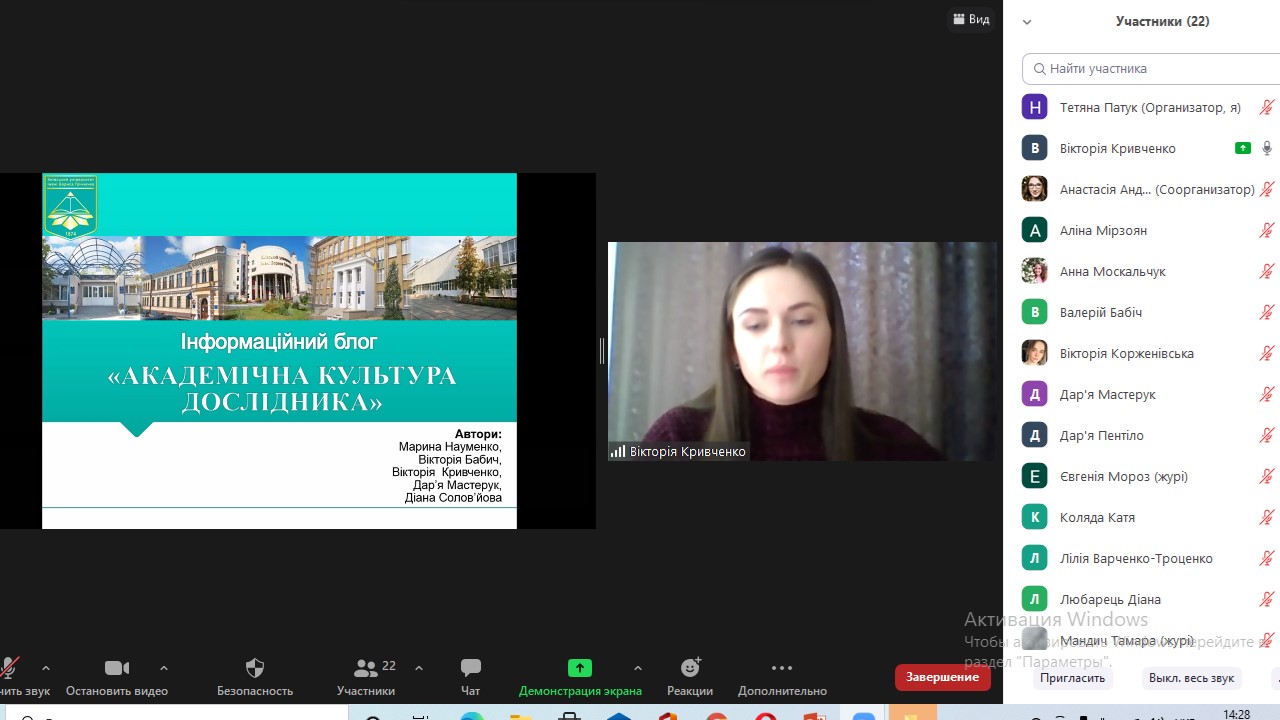Screen dimensions: 1280x720
Task: Collapse participants panel with top-left chevron
Action: click(1027, 22)
